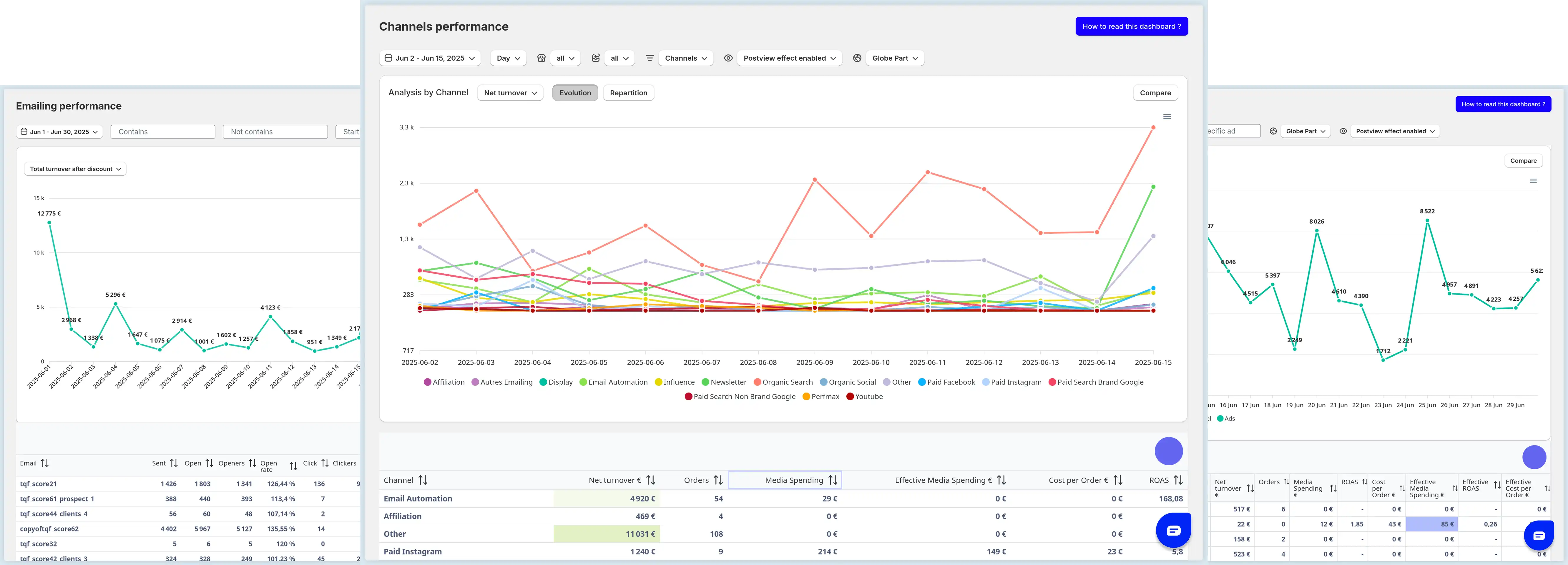This screenshot has height=565, width=1568.
Task: Open the Day granularity dropdown
Action: [508, 59]
